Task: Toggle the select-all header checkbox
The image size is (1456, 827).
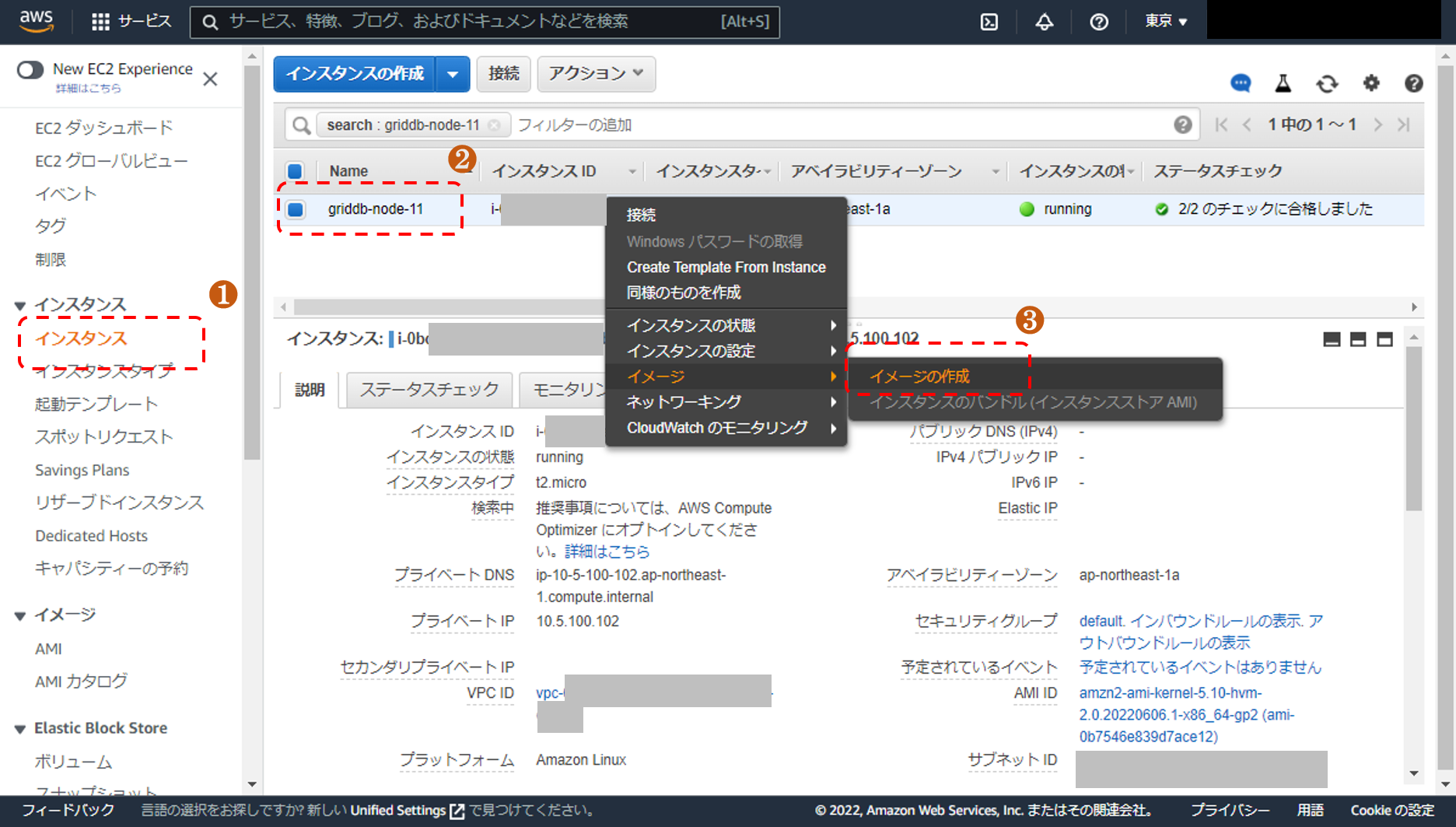Action: pos(296,171)
